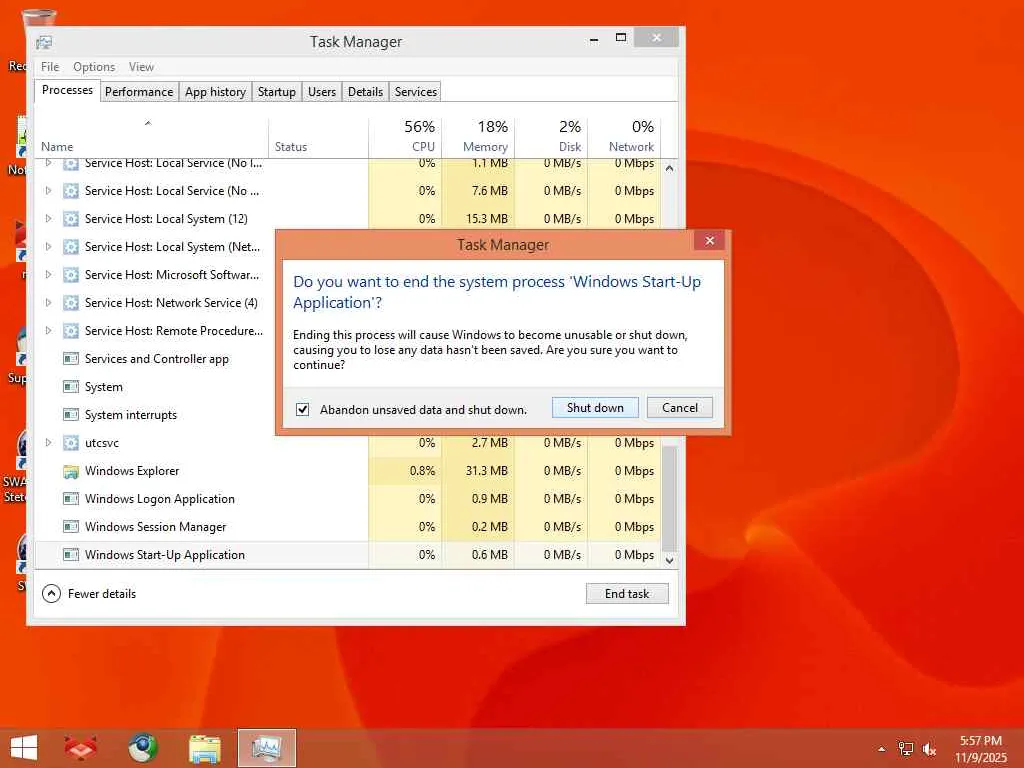Click the process list scrollbar thumb
Image resolution: width=1024 pixels, height=768 pixels.
click(x=669, y=498)
